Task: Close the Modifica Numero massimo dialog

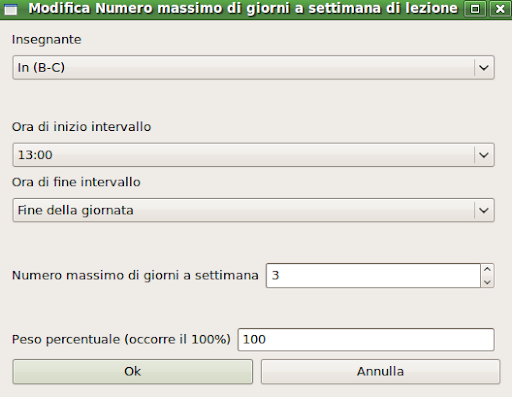Action: [x=500, y=9]
